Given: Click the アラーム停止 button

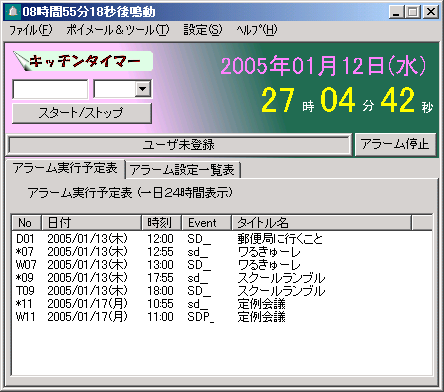Looking at the screenshot, I should 395,144.
